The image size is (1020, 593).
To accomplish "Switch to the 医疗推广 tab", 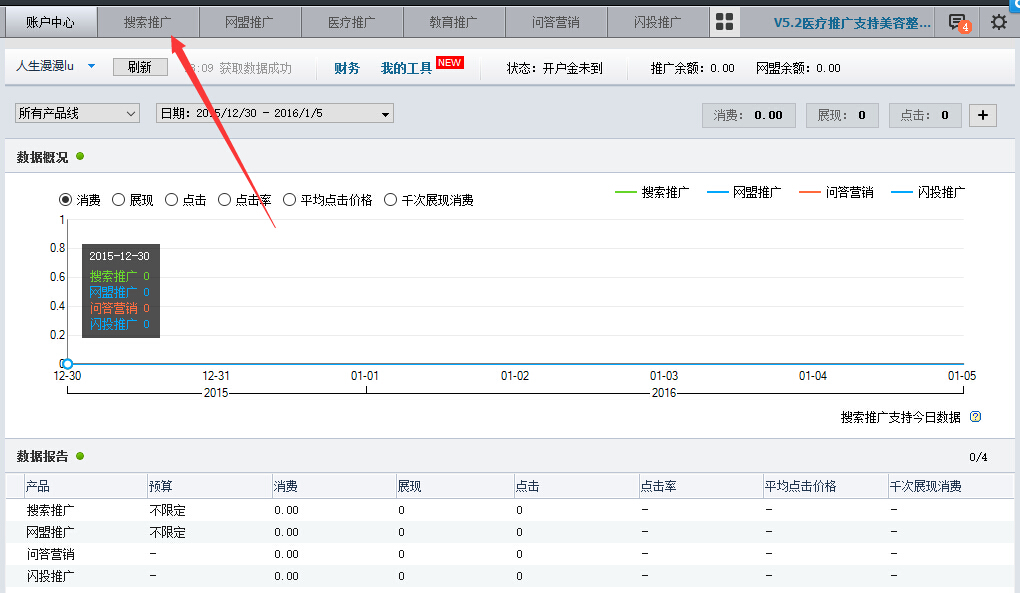I will tap(351, 22).
